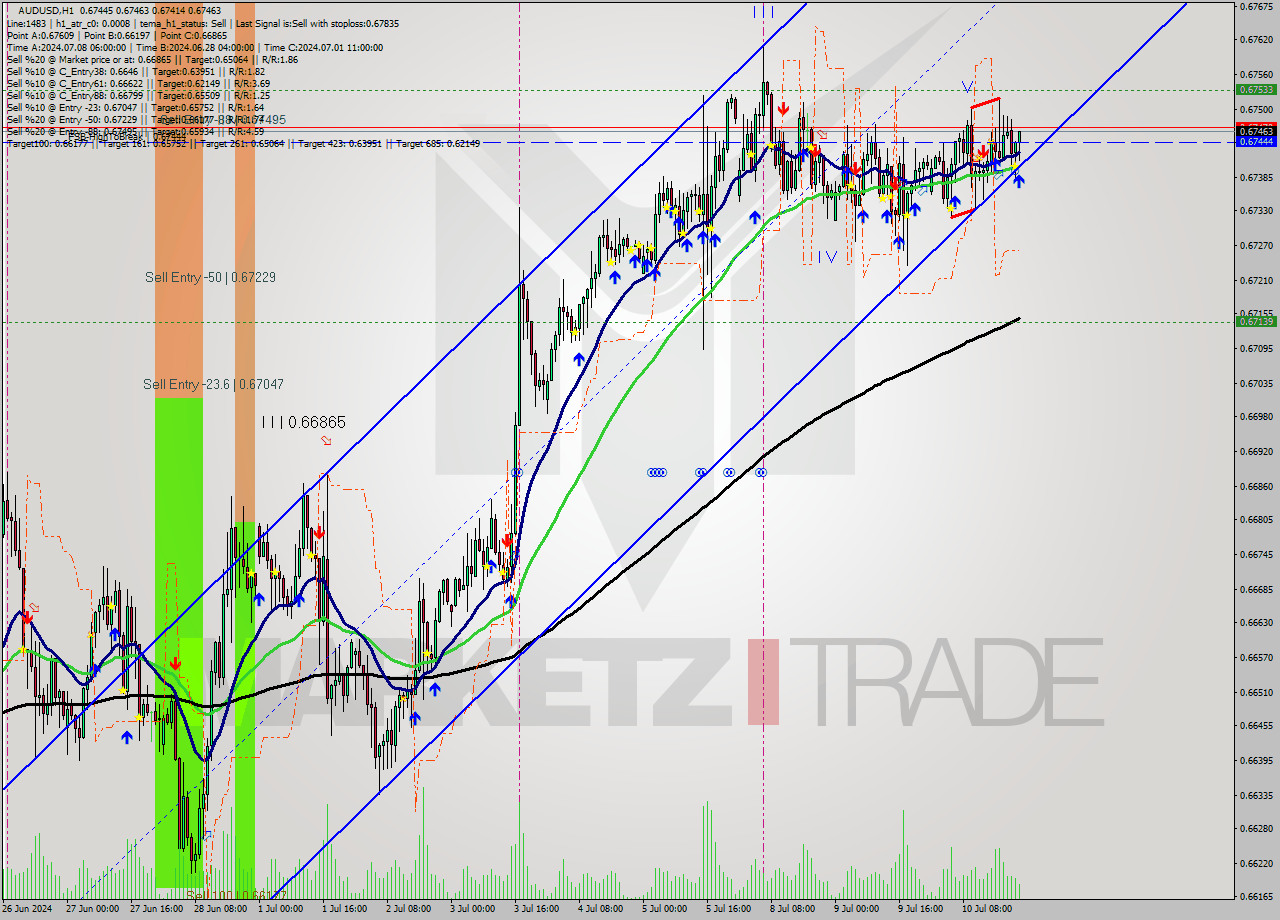Click the '4 Jul 08:00' time label

[600, 909]
